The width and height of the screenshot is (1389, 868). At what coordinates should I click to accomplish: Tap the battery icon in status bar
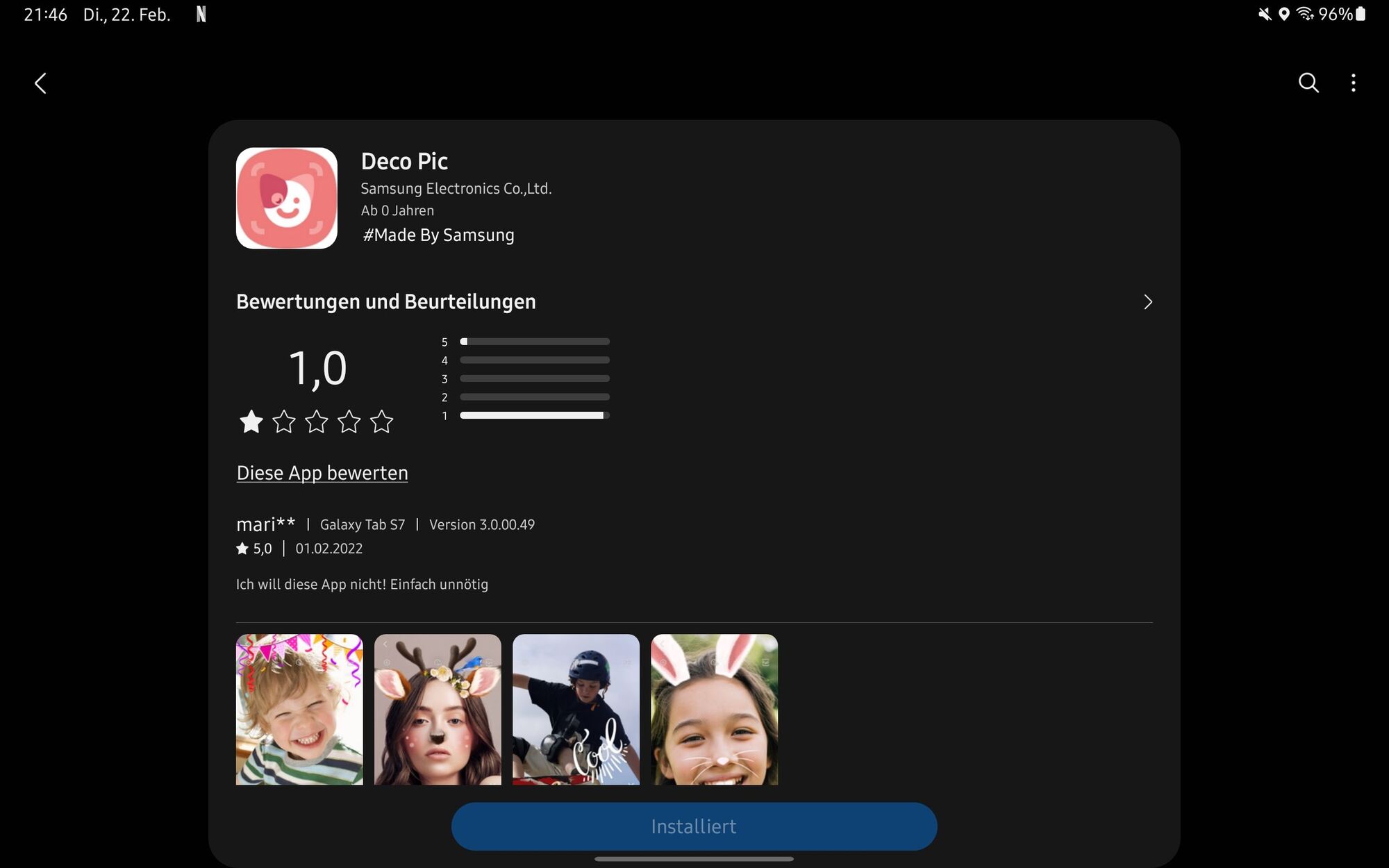click(1361, 14)
